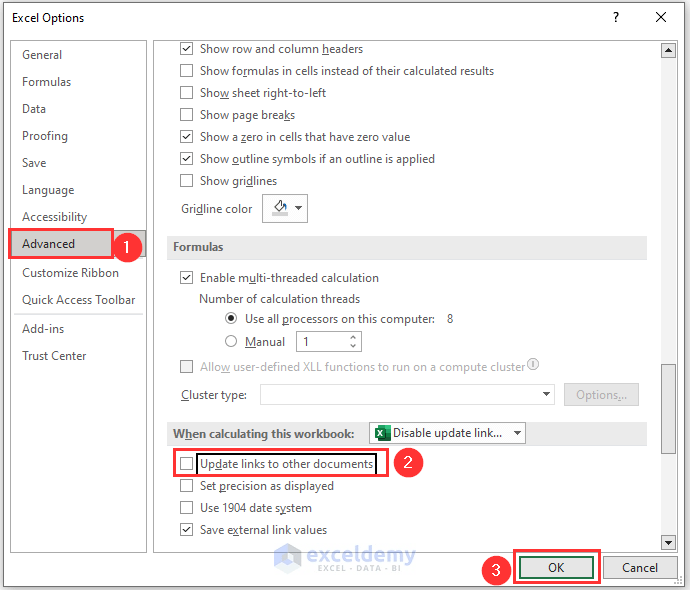Toggle Show outline symbols checkbox
The height and width of the screenshot is (590, 690).
[x=187, y=158]
